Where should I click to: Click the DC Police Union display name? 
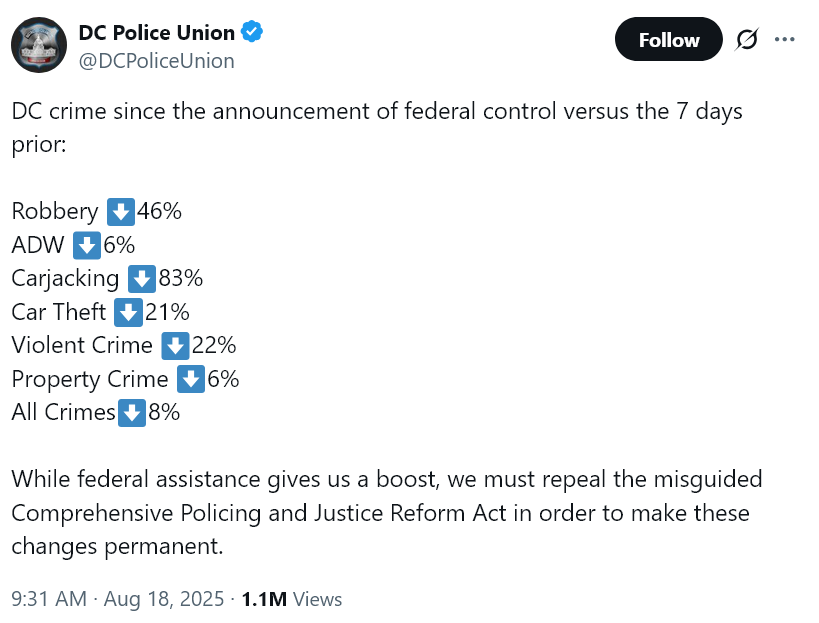pyautogui.click(x=156, y=32)
